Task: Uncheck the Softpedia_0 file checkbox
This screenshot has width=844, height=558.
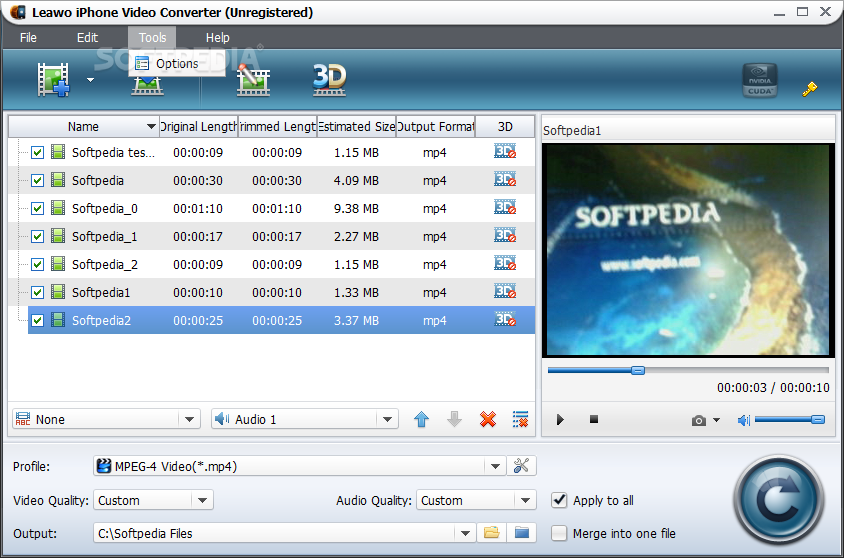Action: (x=37, y=208)
